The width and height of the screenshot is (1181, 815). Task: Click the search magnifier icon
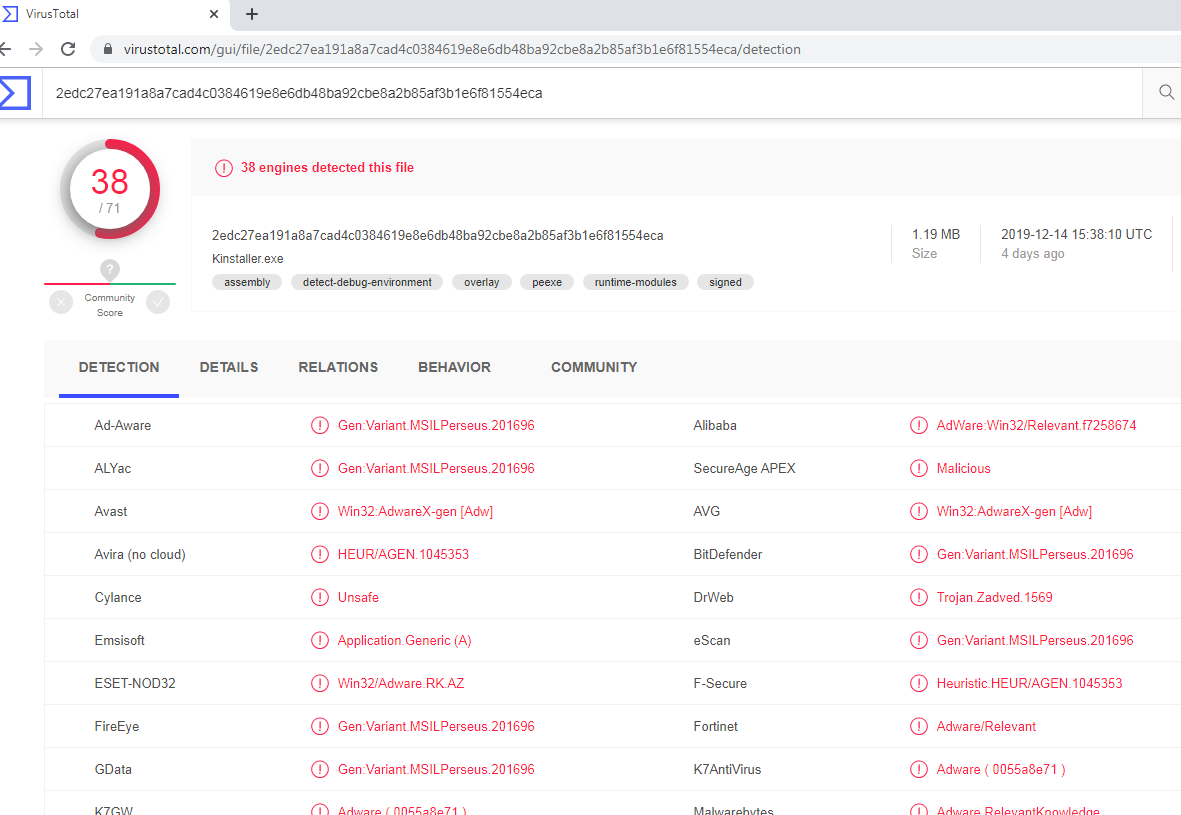[x=1166, y=93]
